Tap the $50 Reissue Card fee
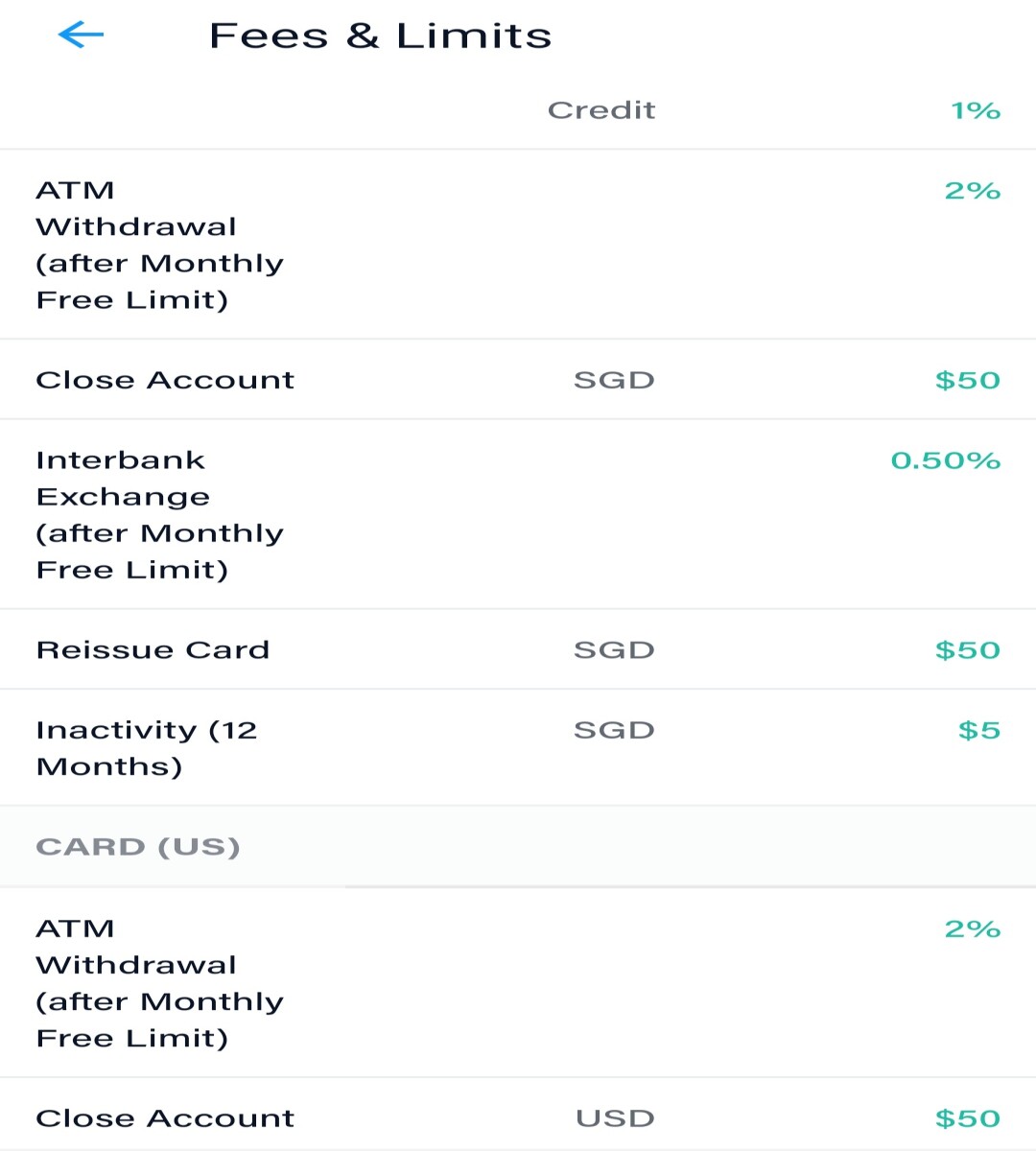The image size is (1036, 1151). tap(967, 649)
